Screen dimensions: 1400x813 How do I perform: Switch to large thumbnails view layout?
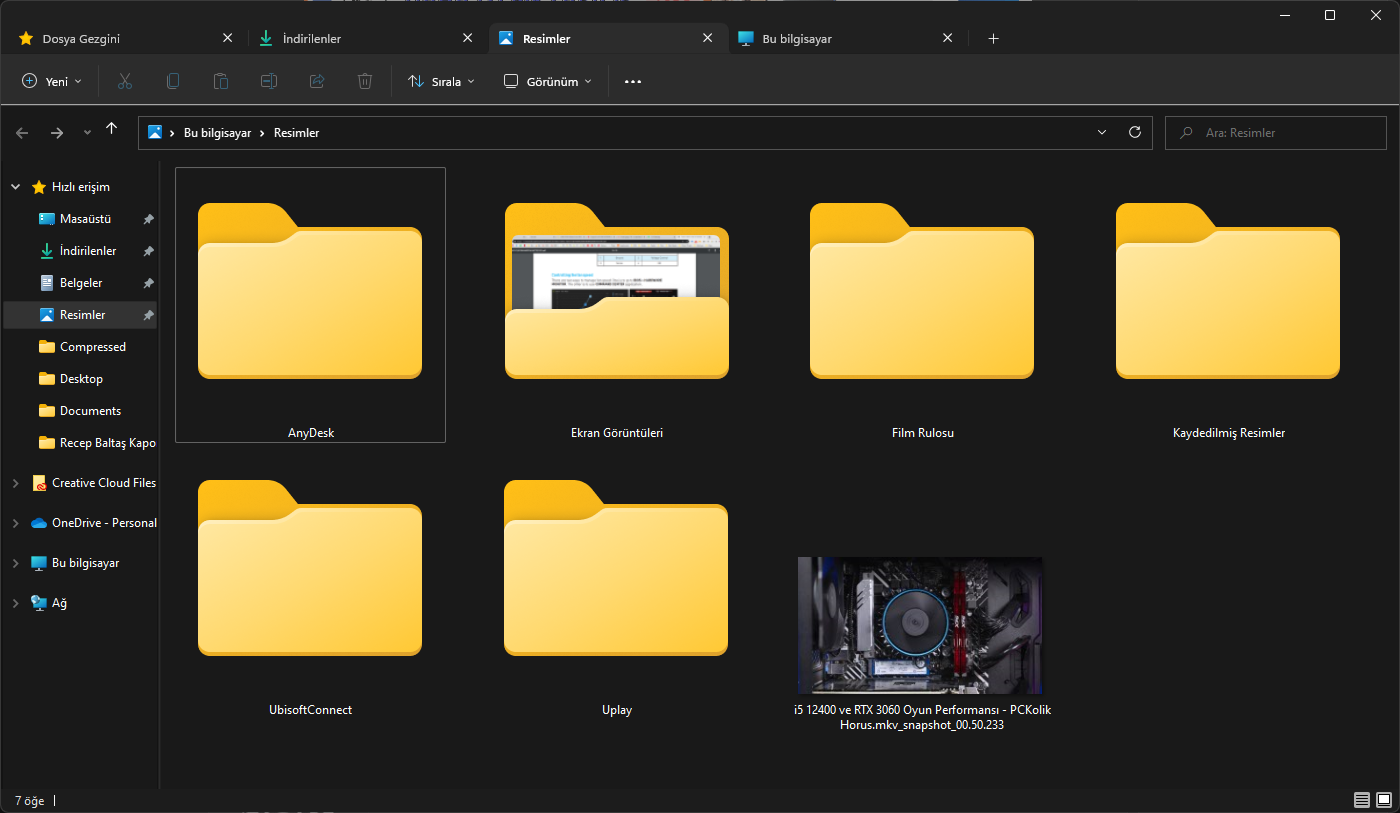click(1383, 800)
